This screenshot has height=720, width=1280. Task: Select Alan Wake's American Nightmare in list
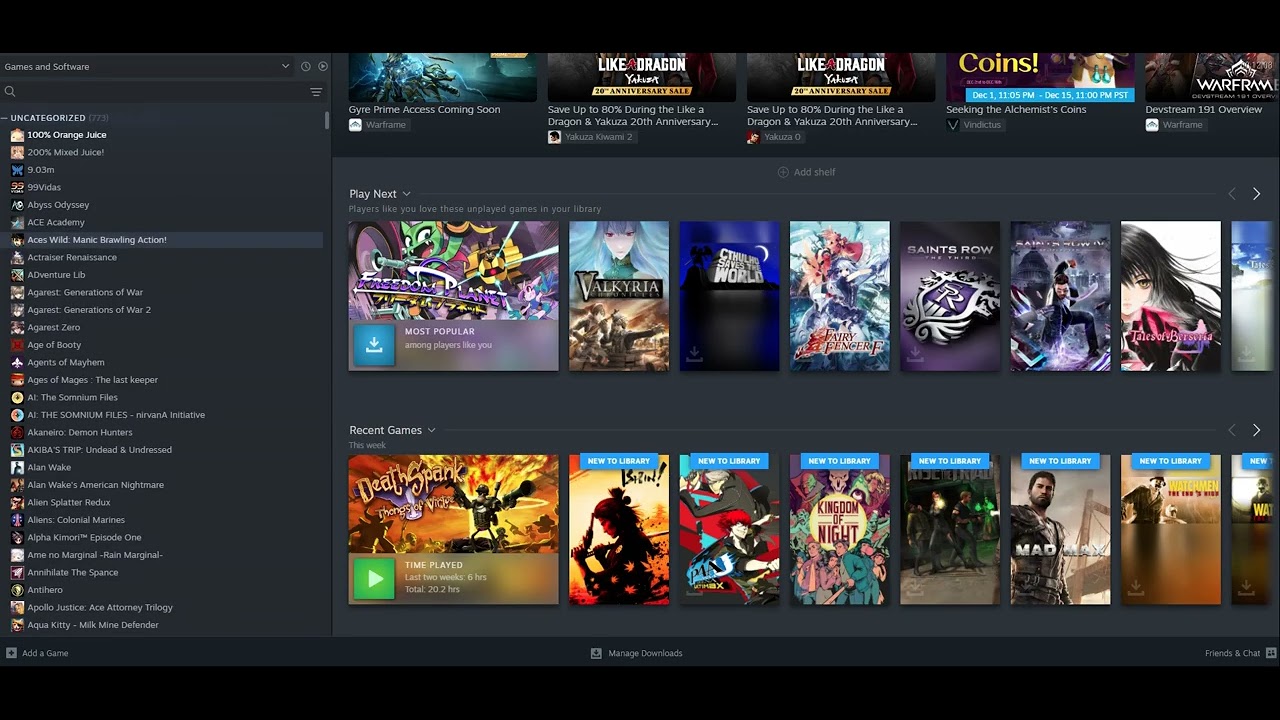click(163, 485)
